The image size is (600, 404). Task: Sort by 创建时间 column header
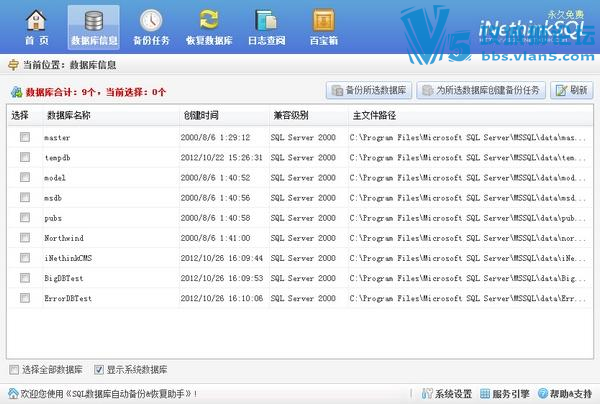click(x=201, y=115)
